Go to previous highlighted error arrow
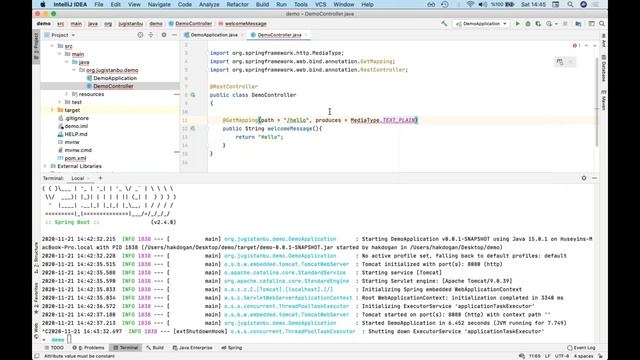 coord(587,45)
